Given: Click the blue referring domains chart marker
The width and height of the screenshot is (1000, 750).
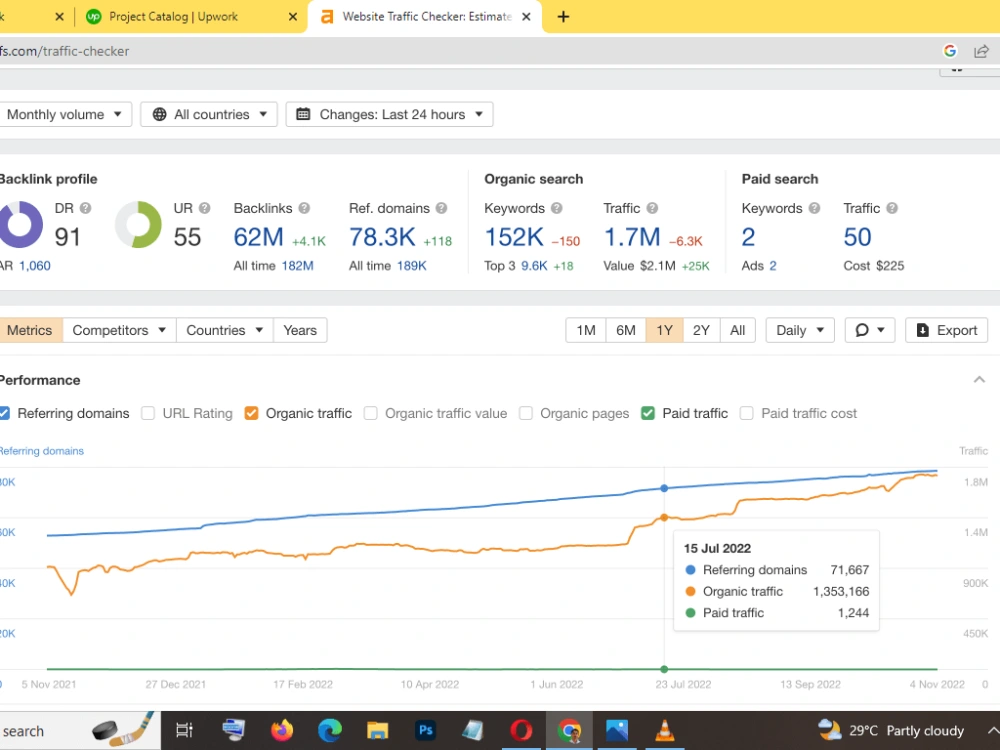Looking at the screenshot, I should pyautogui.click(x=664, y=488).
